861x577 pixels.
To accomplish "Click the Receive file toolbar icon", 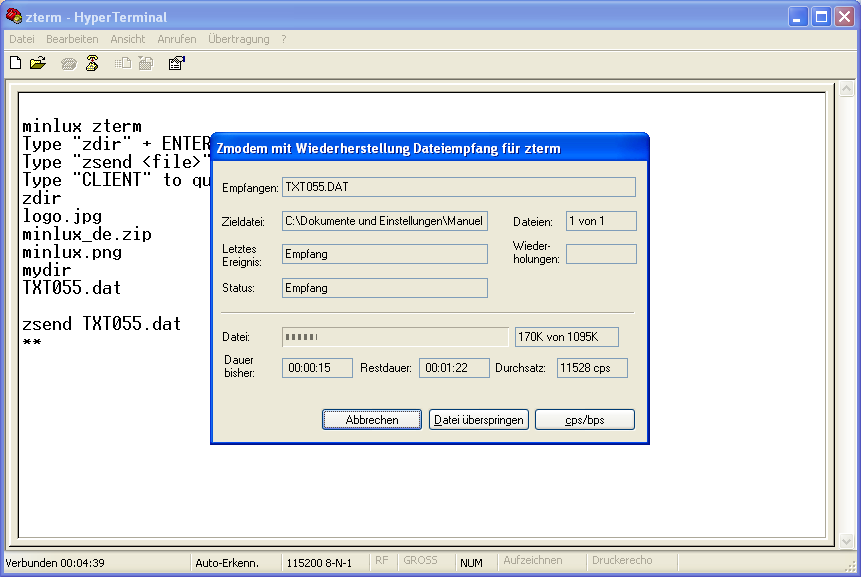I will click(146, 63).
